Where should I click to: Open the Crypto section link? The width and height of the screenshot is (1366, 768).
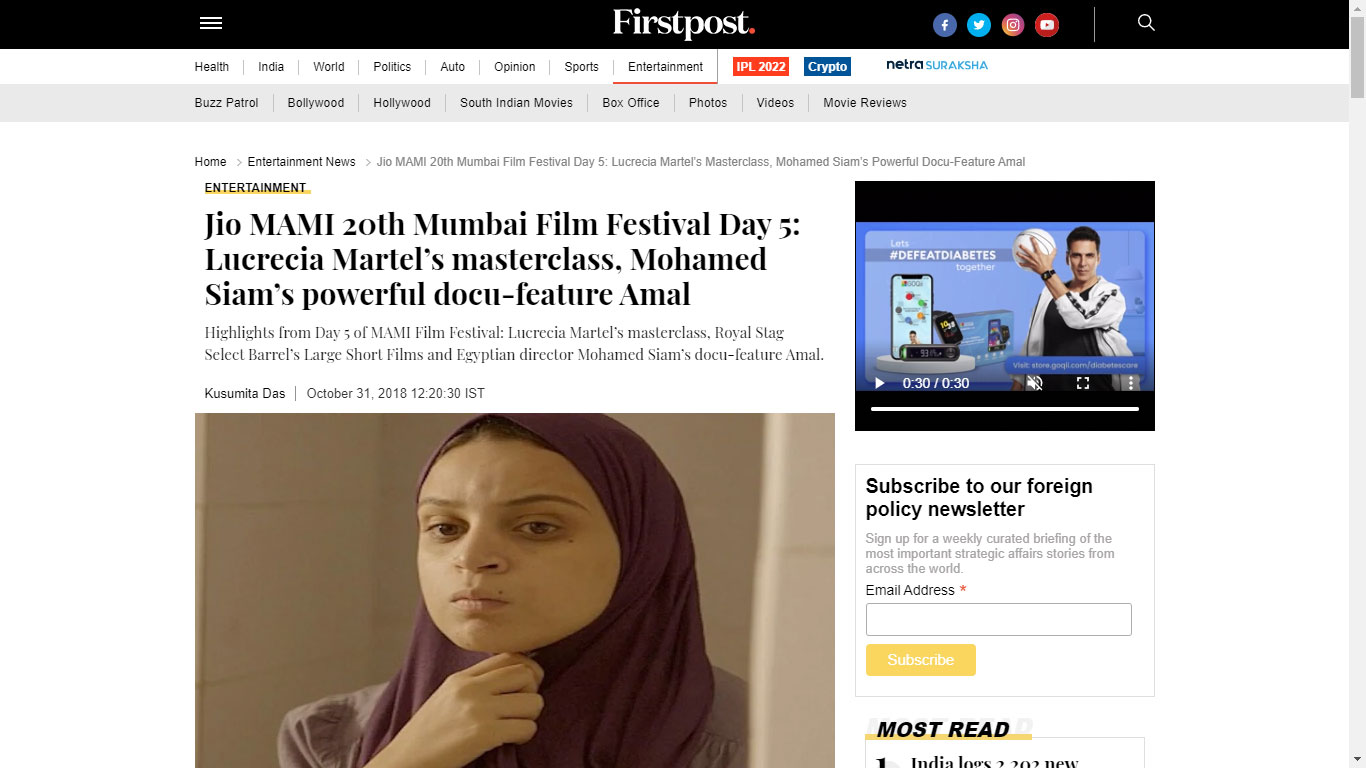(x=827, y=67)
